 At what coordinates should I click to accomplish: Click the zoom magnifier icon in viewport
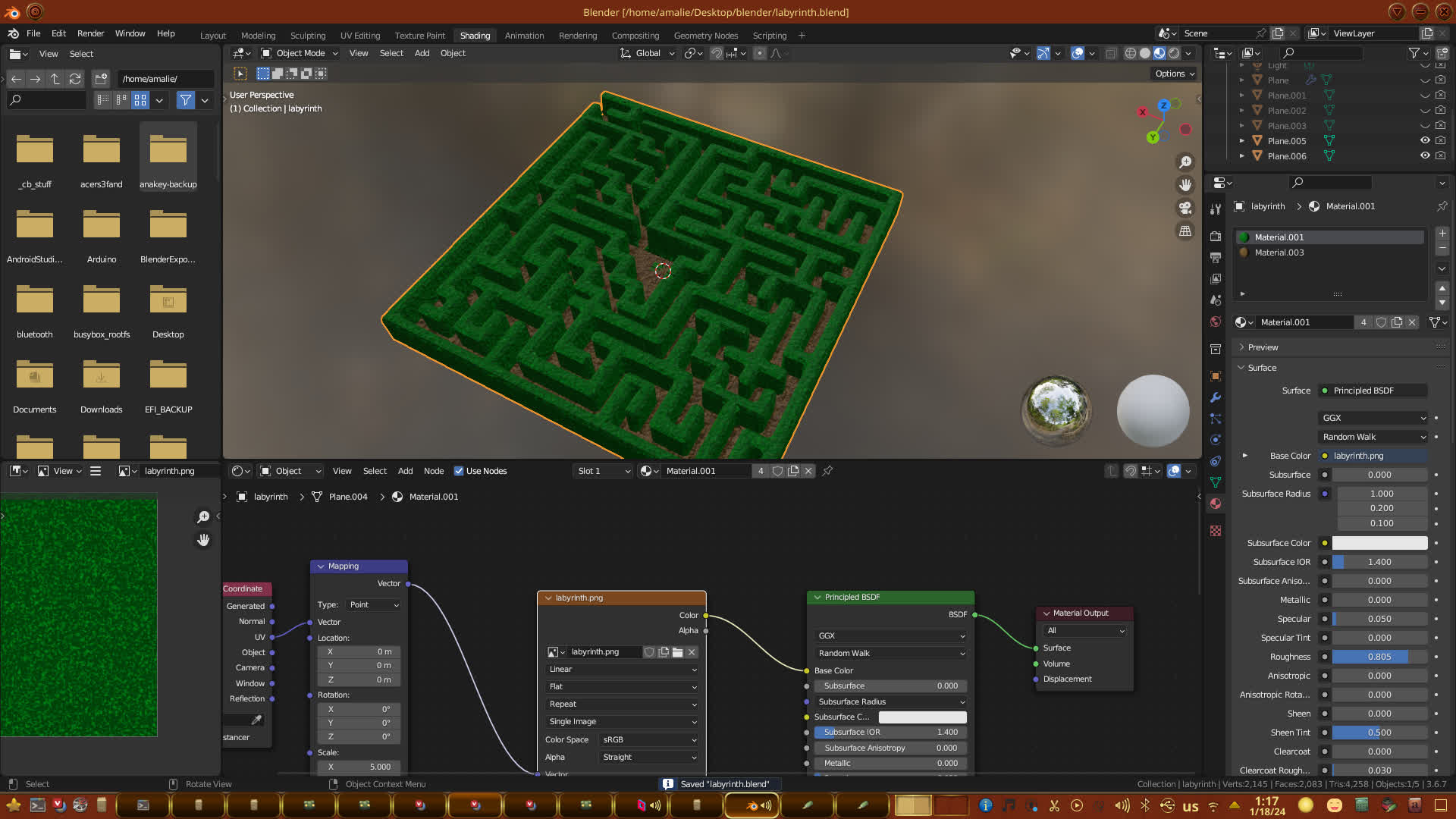click(x=1185, y=162)
